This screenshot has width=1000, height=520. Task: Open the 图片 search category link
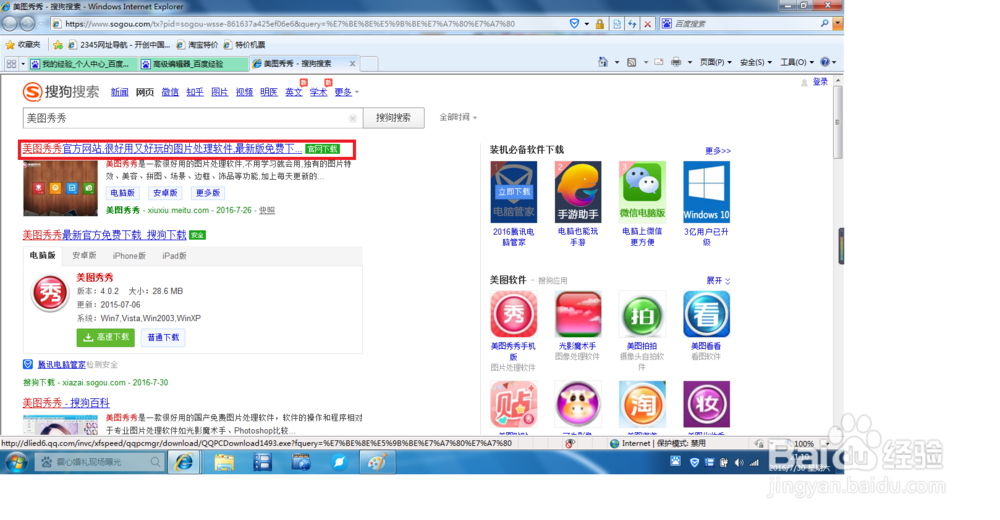click(219, 92)
